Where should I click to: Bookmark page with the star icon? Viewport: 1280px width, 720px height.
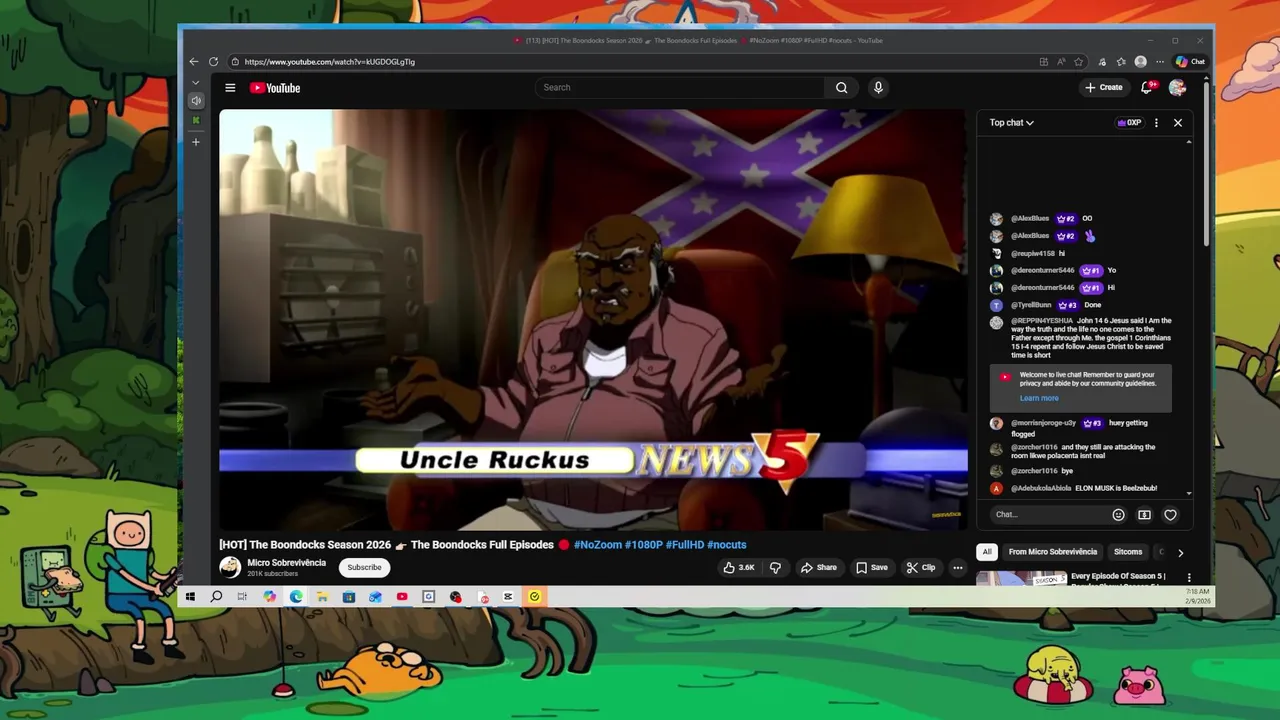click(x=1079, y=62)
